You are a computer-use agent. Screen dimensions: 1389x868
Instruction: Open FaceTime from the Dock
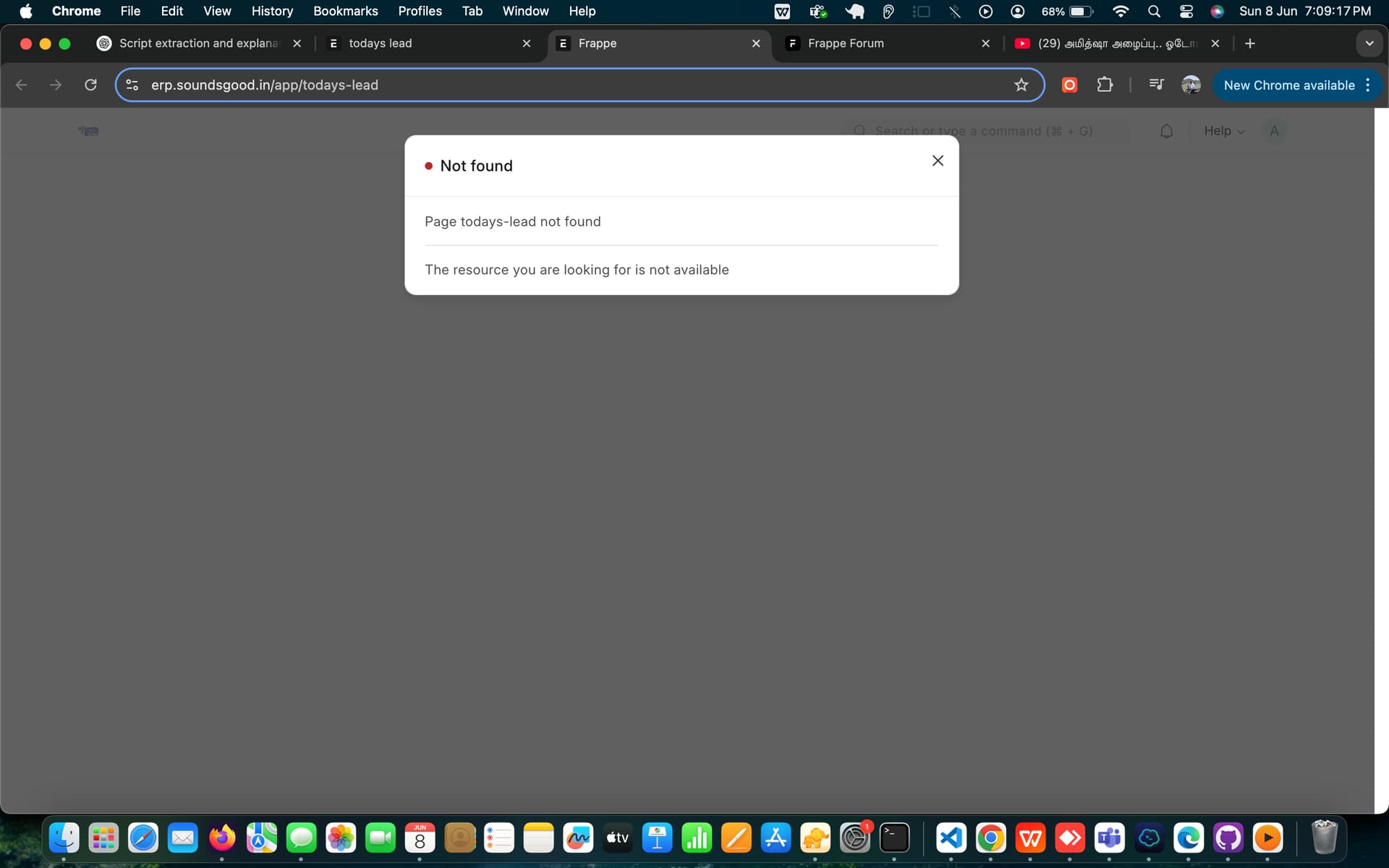coord(381,838)
